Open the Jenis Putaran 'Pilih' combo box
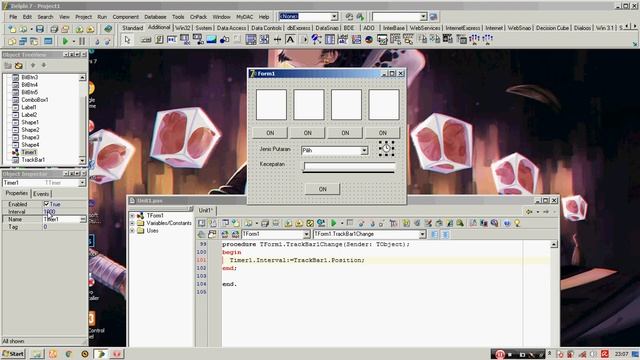 pos(364,151)
